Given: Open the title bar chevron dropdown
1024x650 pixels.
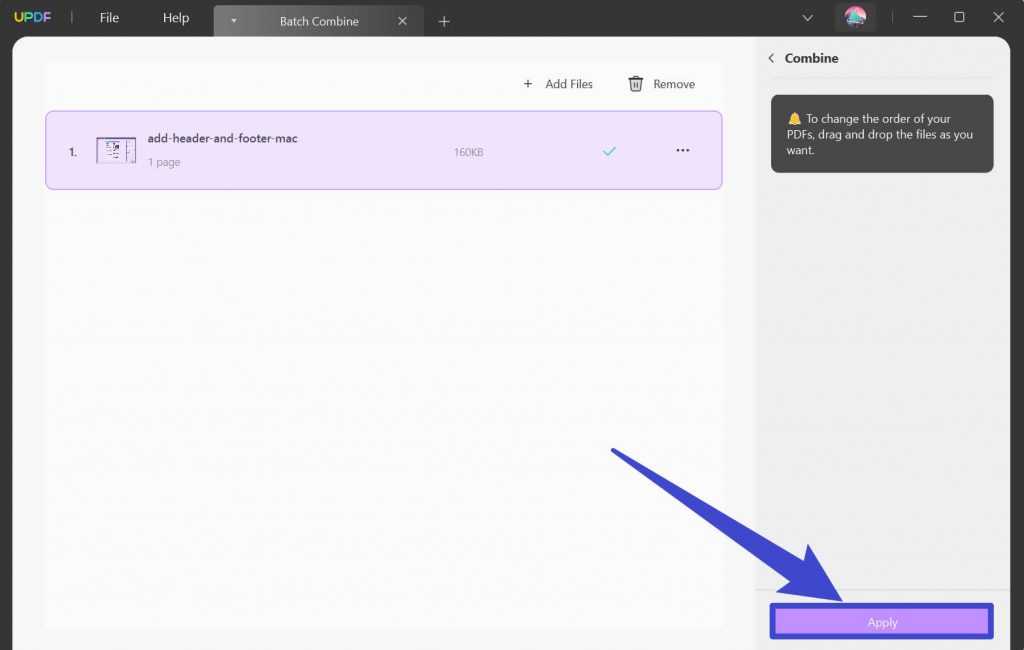Looking at the screenshot, I should pos(807,17).
